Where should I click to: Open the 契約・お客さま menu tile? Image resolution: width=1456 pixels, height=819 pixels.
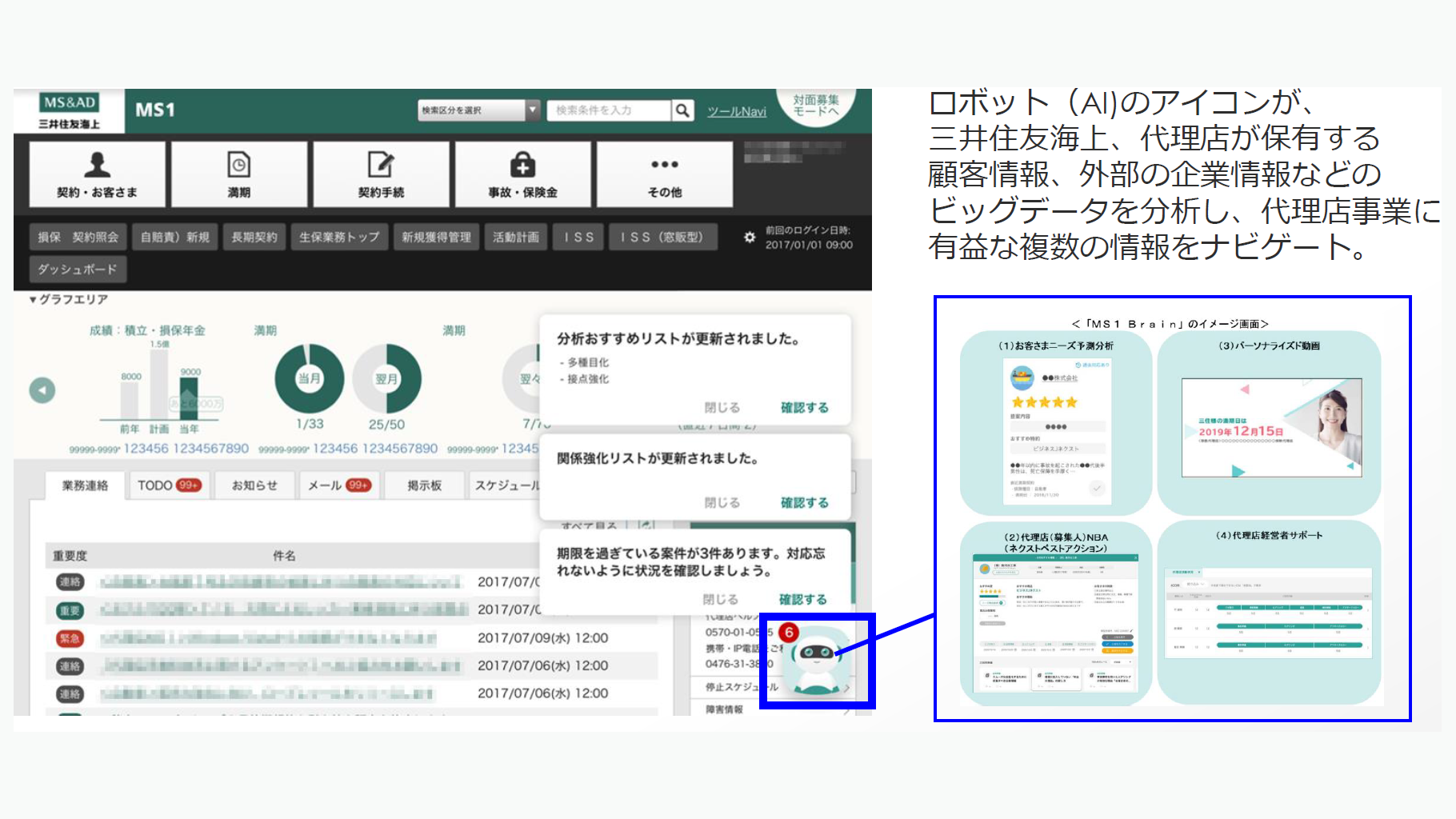pyautogui.click(x=97, y=174)
